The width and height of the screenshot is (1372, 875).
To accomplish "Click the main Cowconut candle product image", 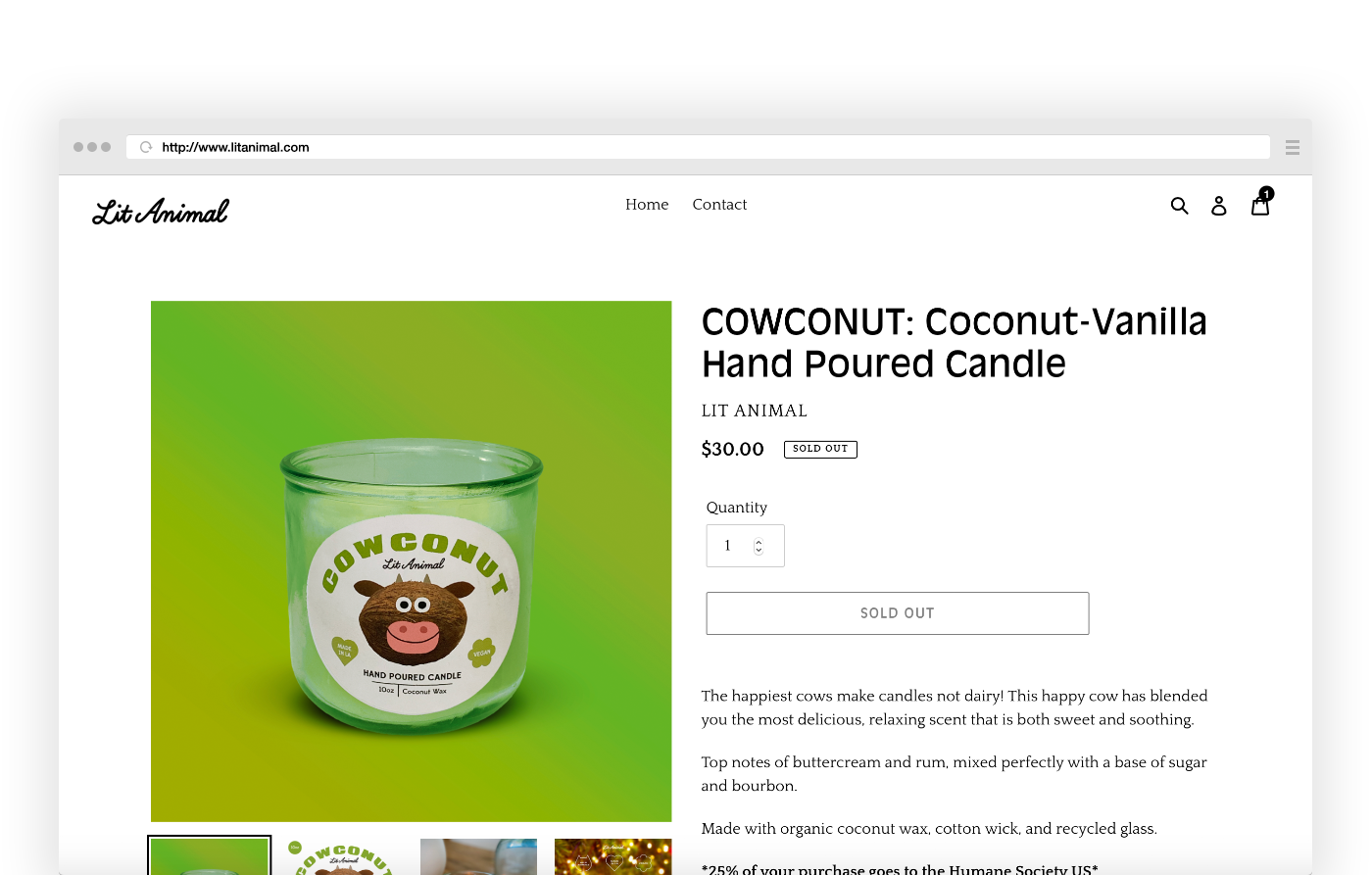I will point(412,560).
